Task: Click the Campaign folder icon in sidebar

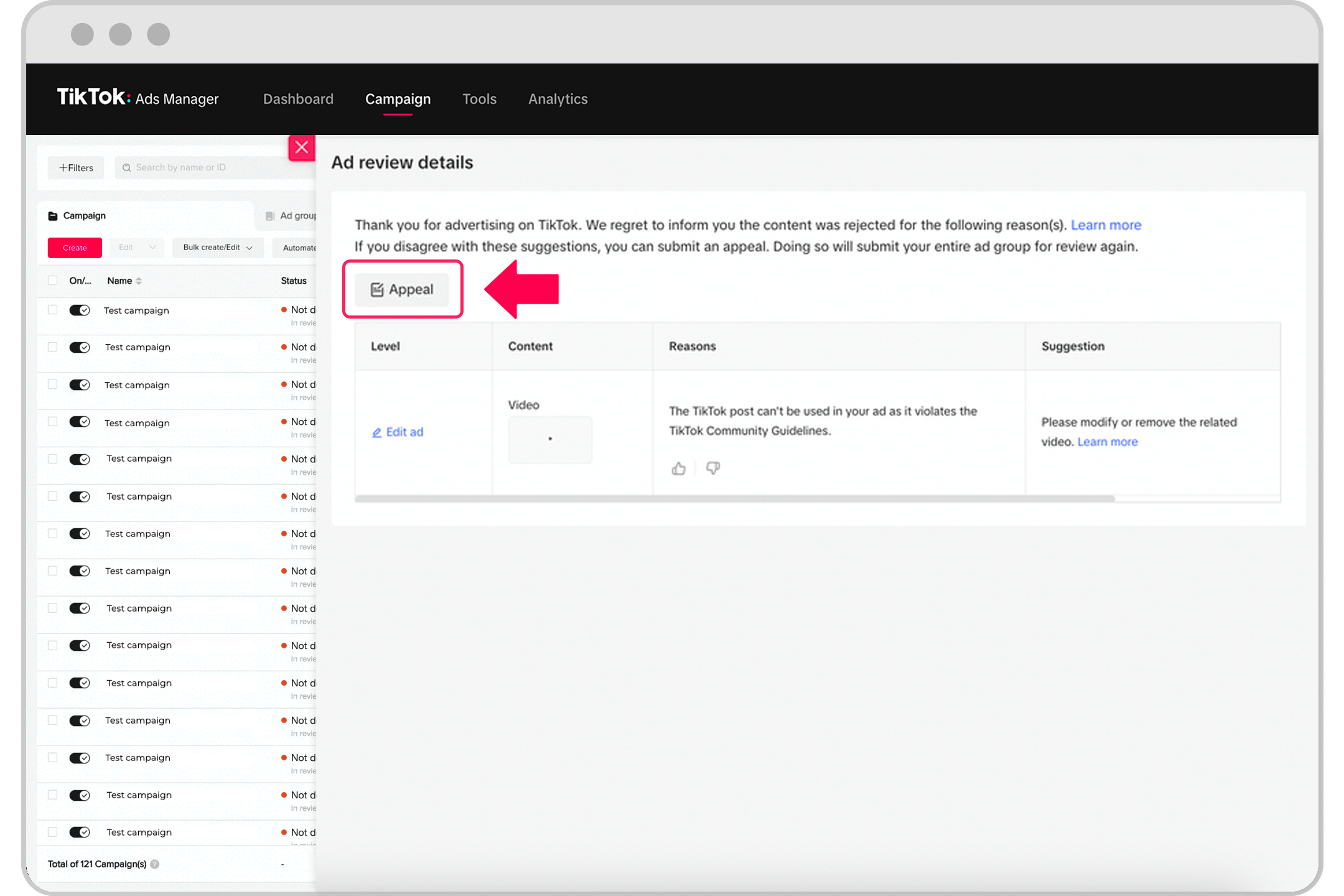Action: (x=53, y=215)
